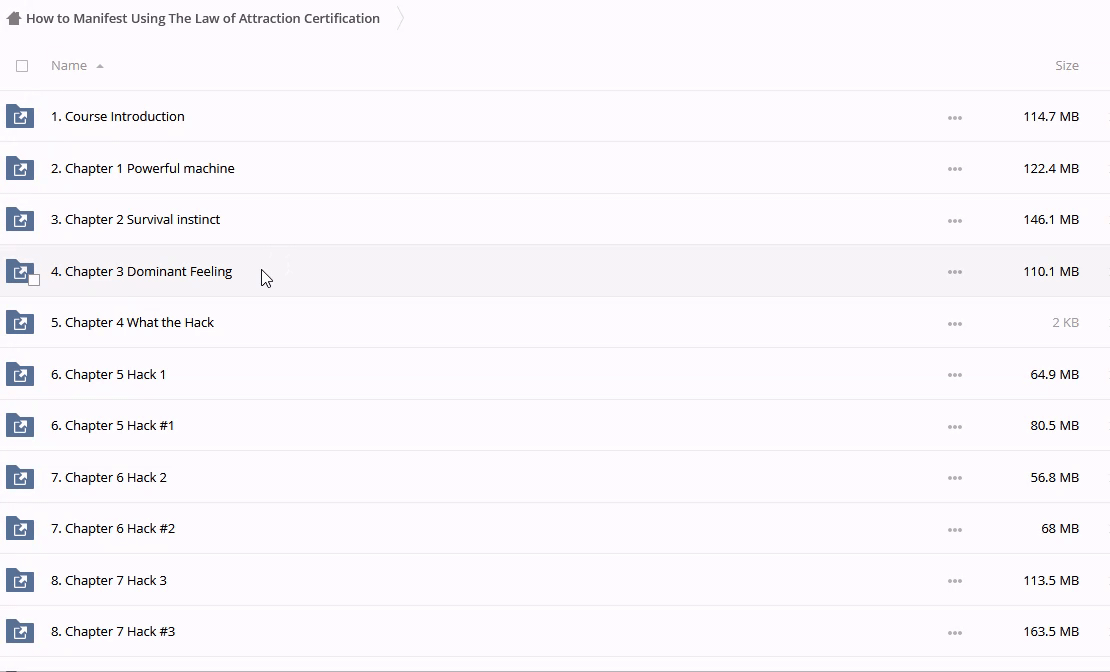Open the Chapter 2 Survival instinct folder name

[x=135, y=220]
